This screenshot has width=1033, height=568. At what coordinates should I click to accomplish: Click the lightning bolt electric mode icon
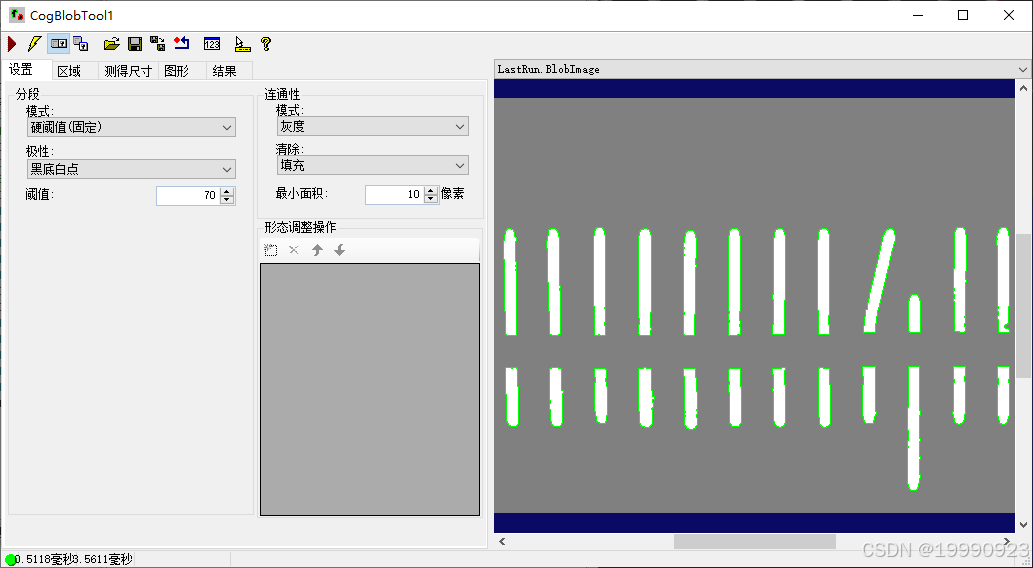point(34,44)
